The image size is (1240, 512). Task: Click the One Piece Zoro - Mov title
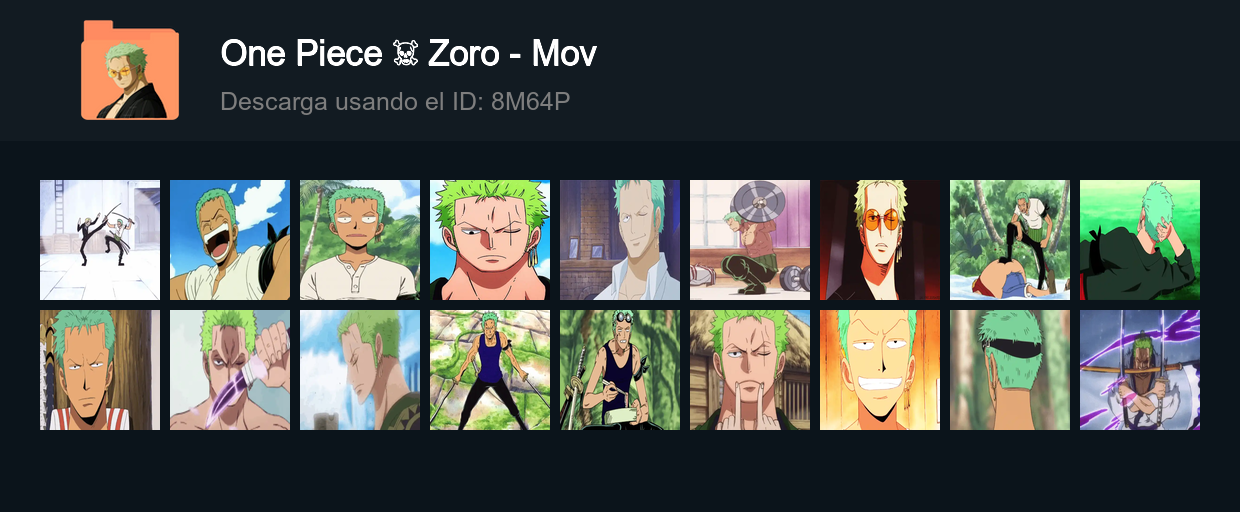point(408,53)
